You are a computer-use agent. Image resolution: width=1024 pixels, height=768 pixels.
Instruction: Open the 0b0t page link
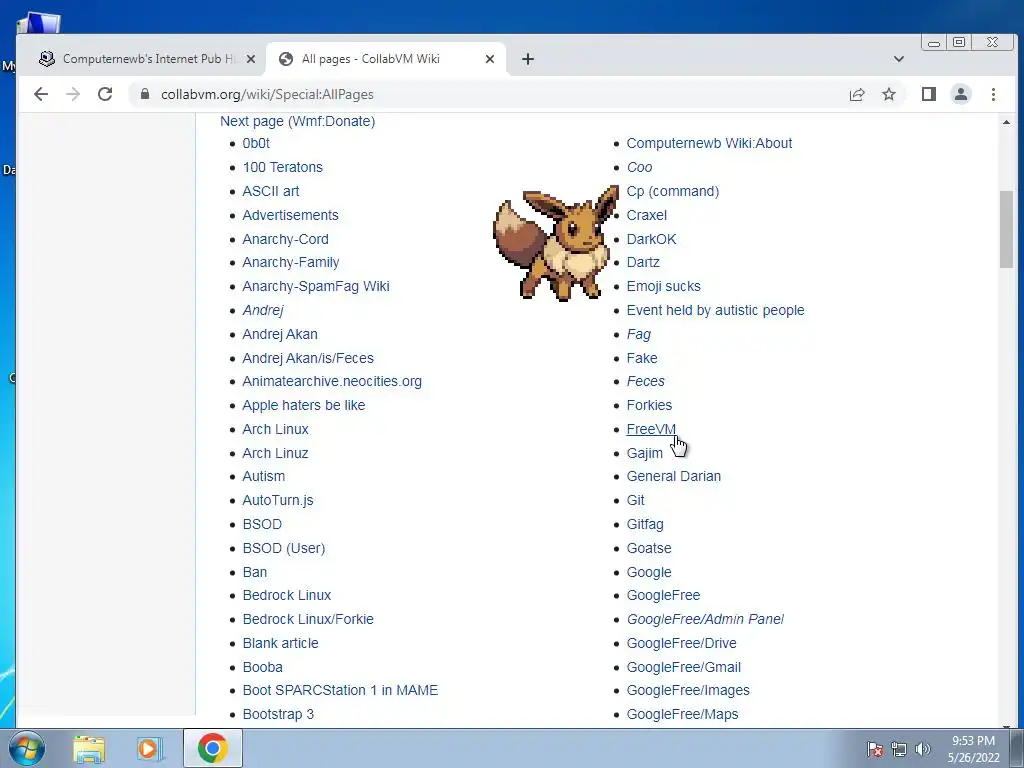tap(256, 143)
